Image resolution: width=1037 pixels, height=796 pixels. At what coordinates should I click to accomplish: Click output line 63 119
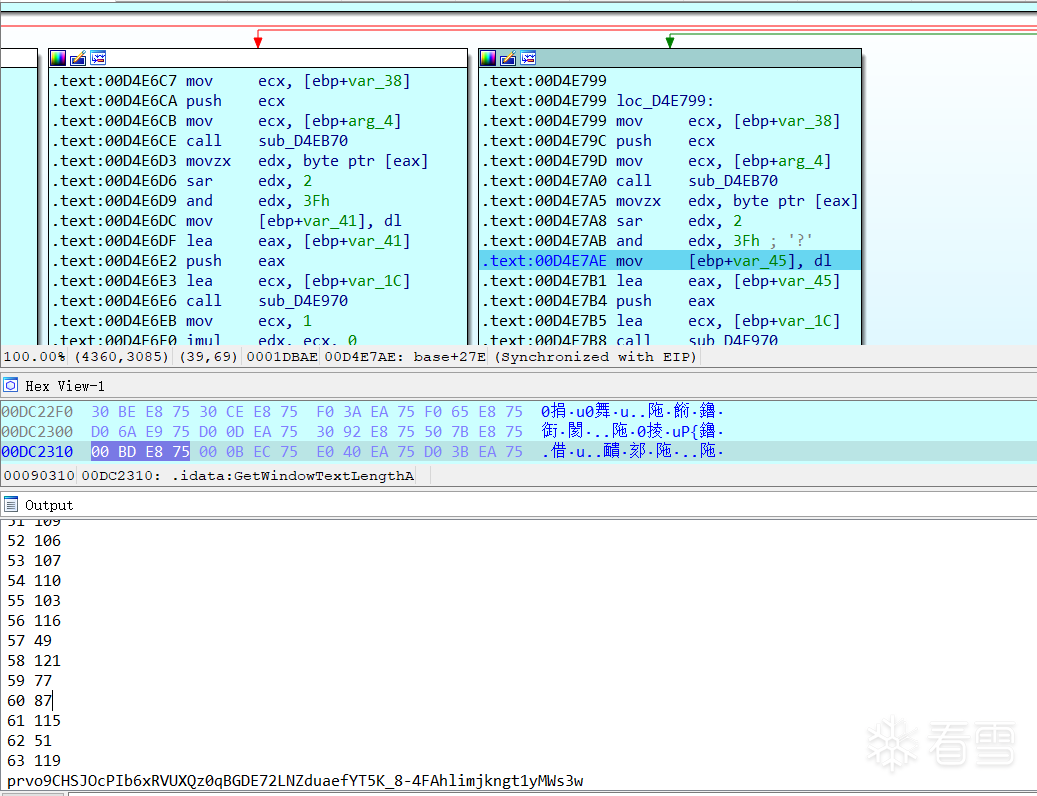tap(34, 760)
